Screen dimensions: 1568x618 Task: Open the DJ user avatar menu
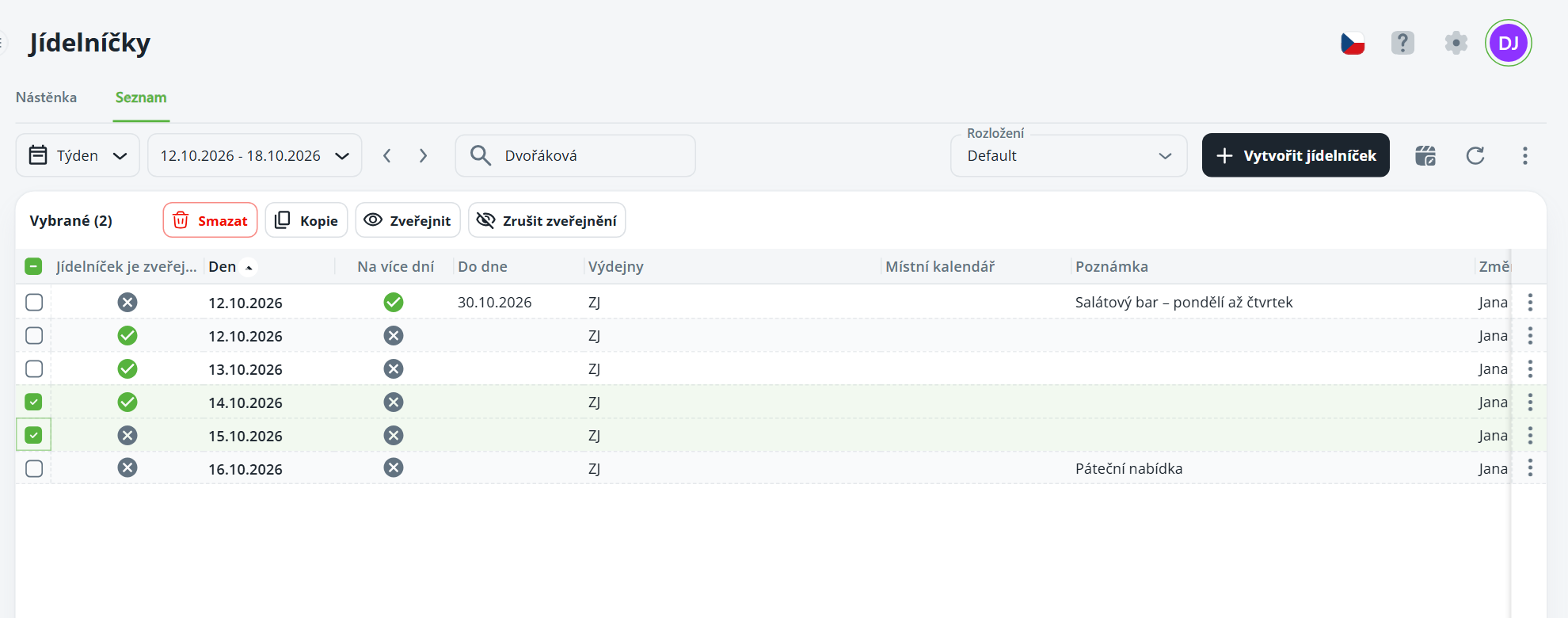[1509, 43]
